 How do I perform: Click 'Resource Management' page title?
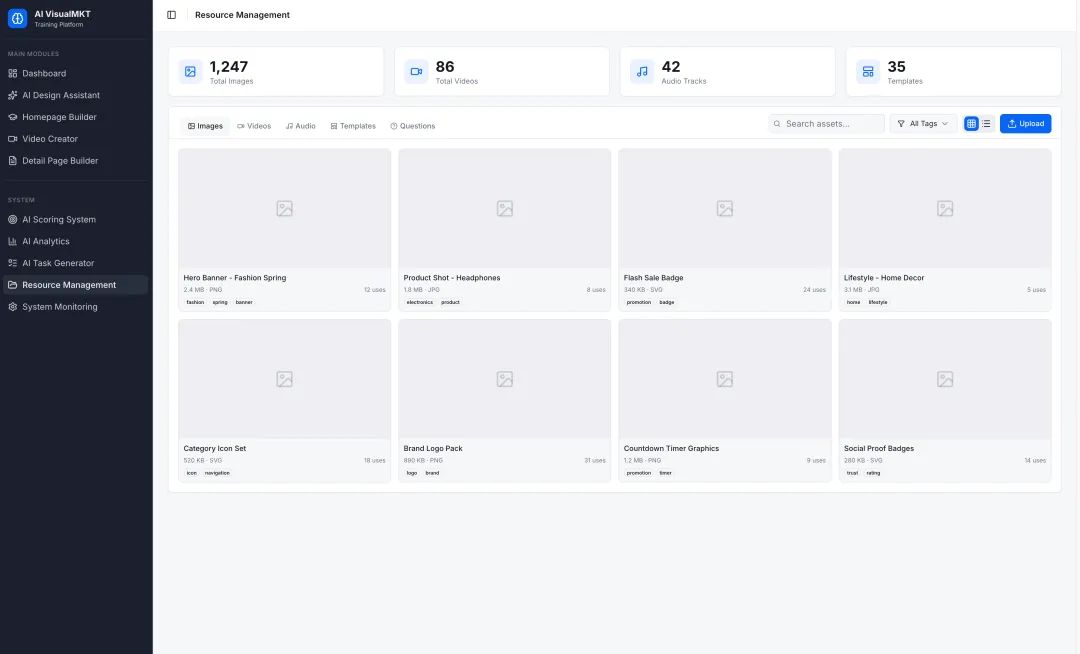(x=242, y=14)
